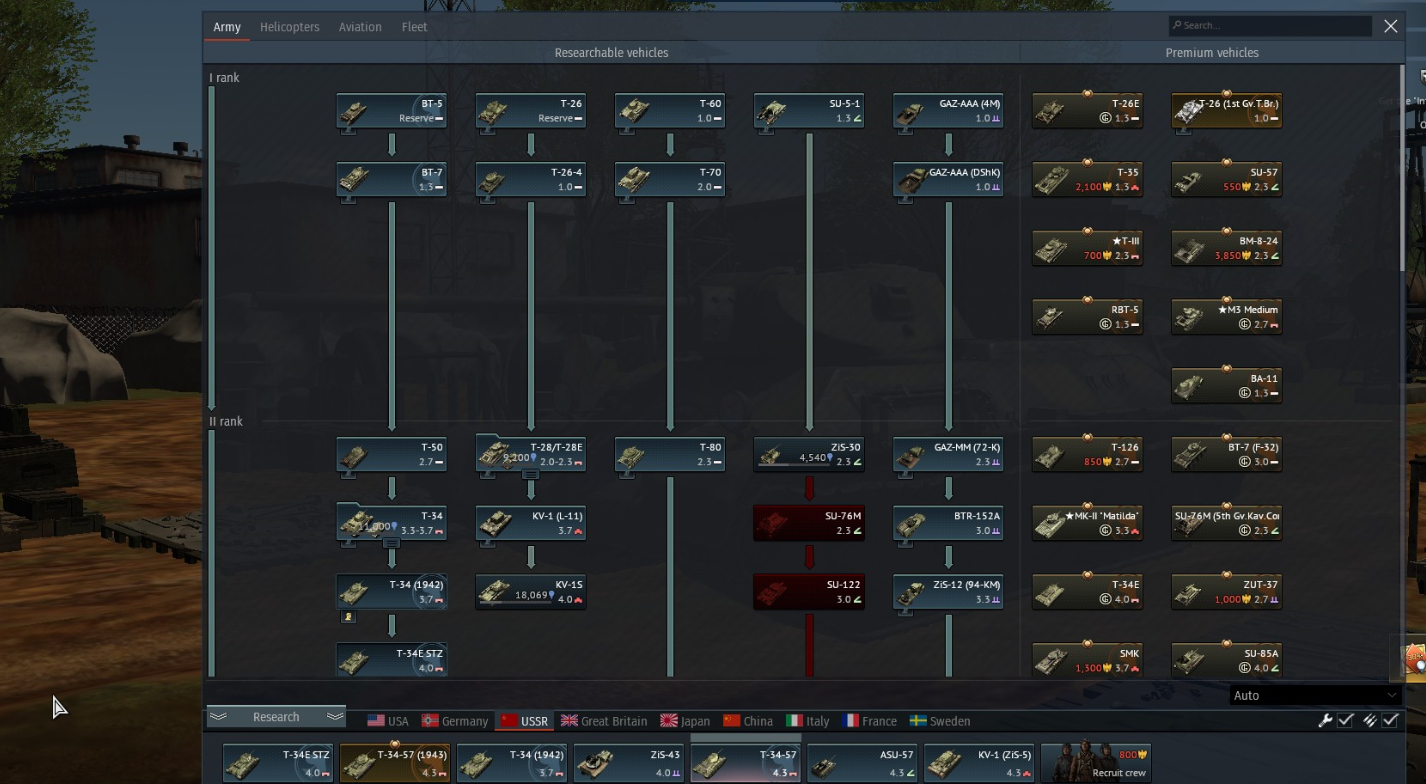Select ZiS-43 in crew slot bar
This screenshot has width=1426, height=784.
click(x=628, y=762)
